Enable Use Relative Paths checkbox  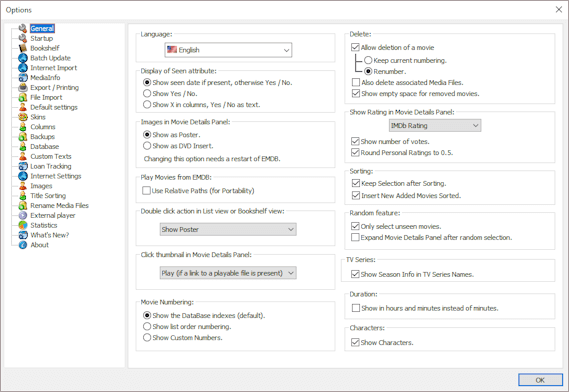(x=146, y=191)
